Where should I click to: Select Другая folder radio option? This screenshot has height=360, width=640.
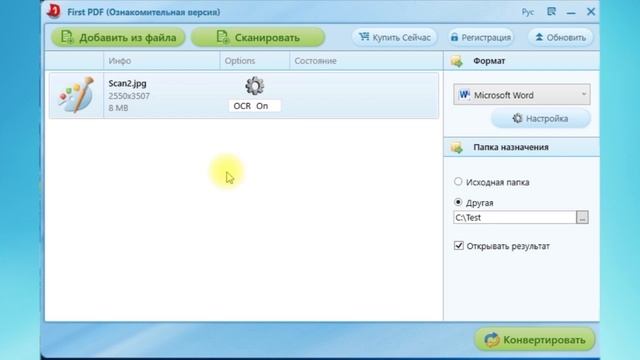(x=458, y=202)
